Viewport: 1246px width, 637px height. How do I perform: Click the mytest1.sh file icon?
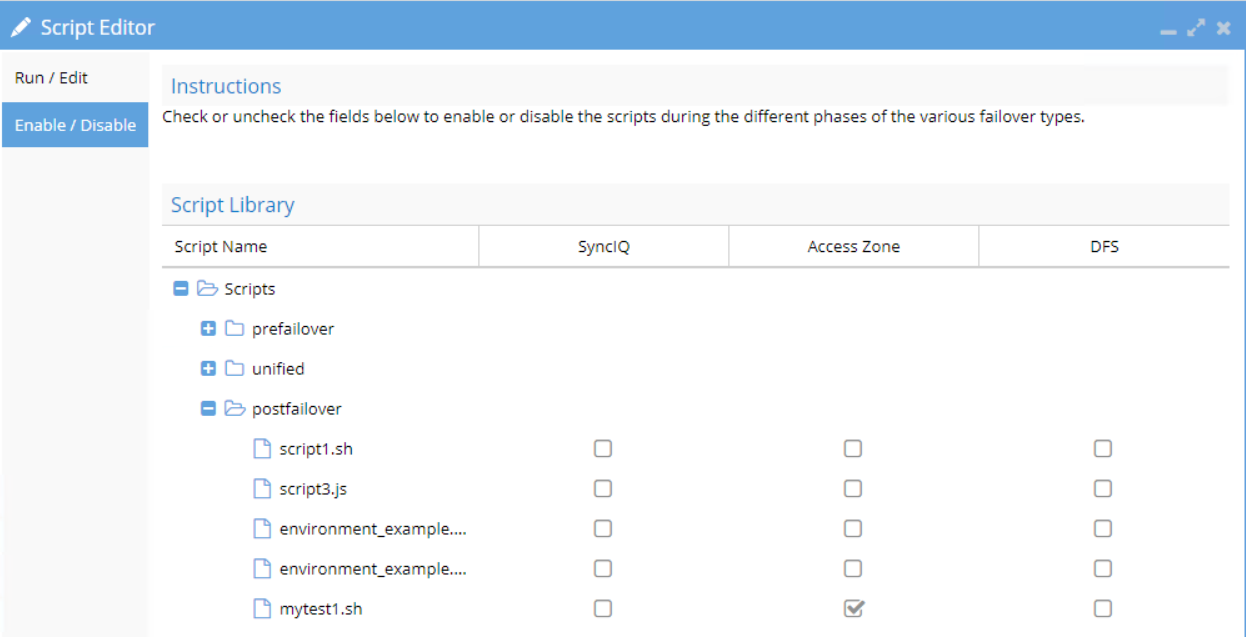(x=262, y=608)
